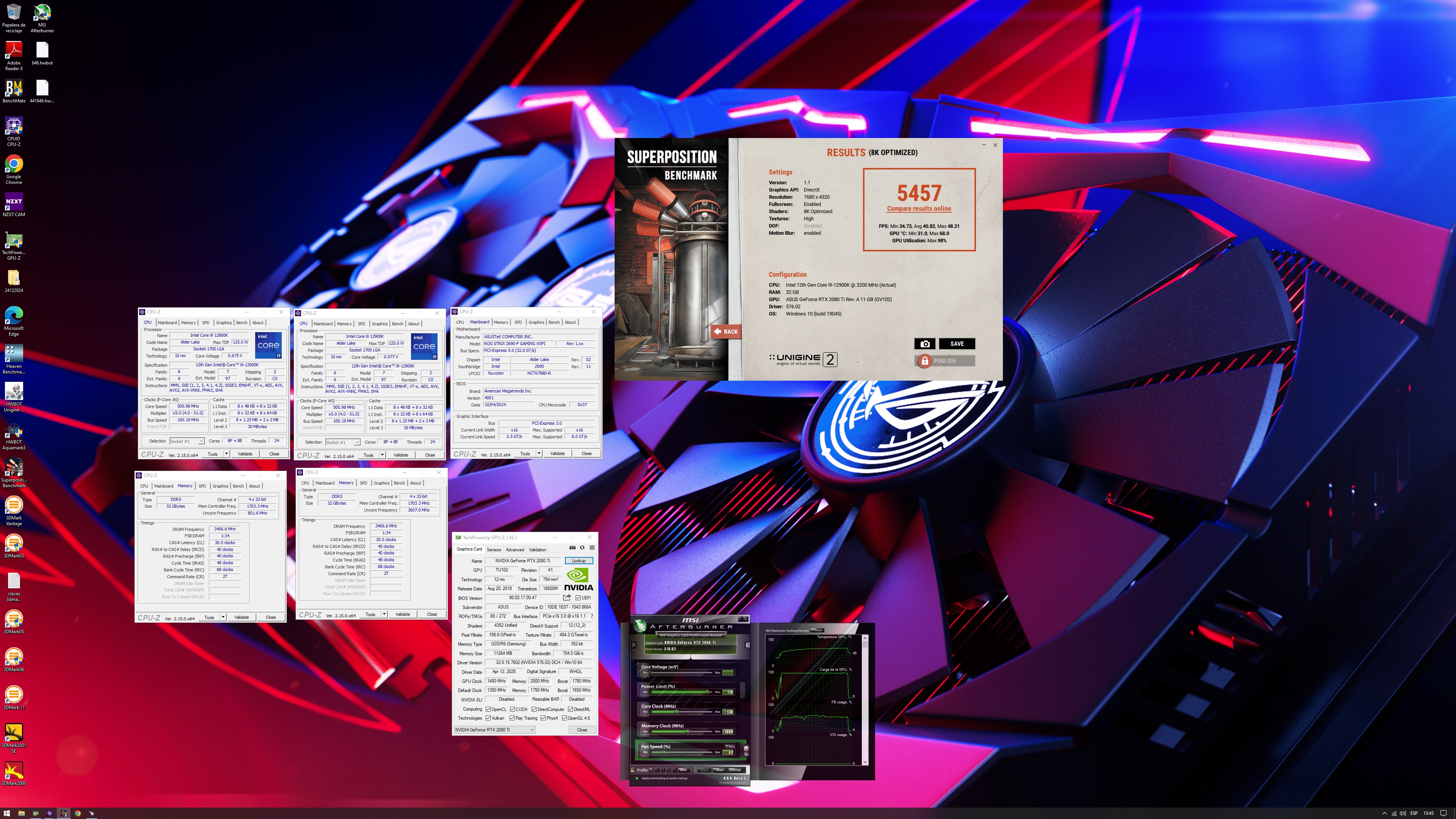Click the Bus Interface question mark in GPU-Z
Image resolution: width=1456 pixels, height=819 pixels.
pos(592,616)
